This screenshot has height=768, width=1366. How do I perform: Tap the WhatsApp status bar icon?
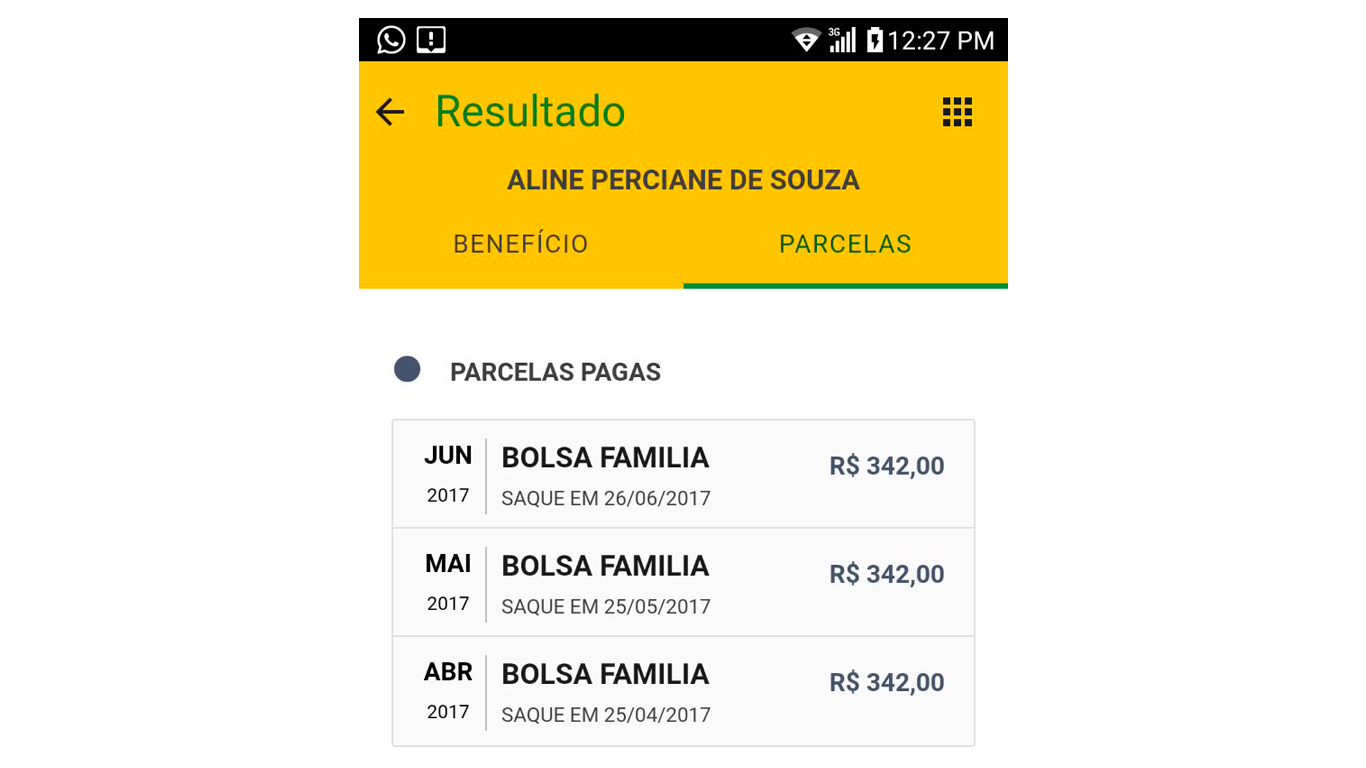[391, 40]
